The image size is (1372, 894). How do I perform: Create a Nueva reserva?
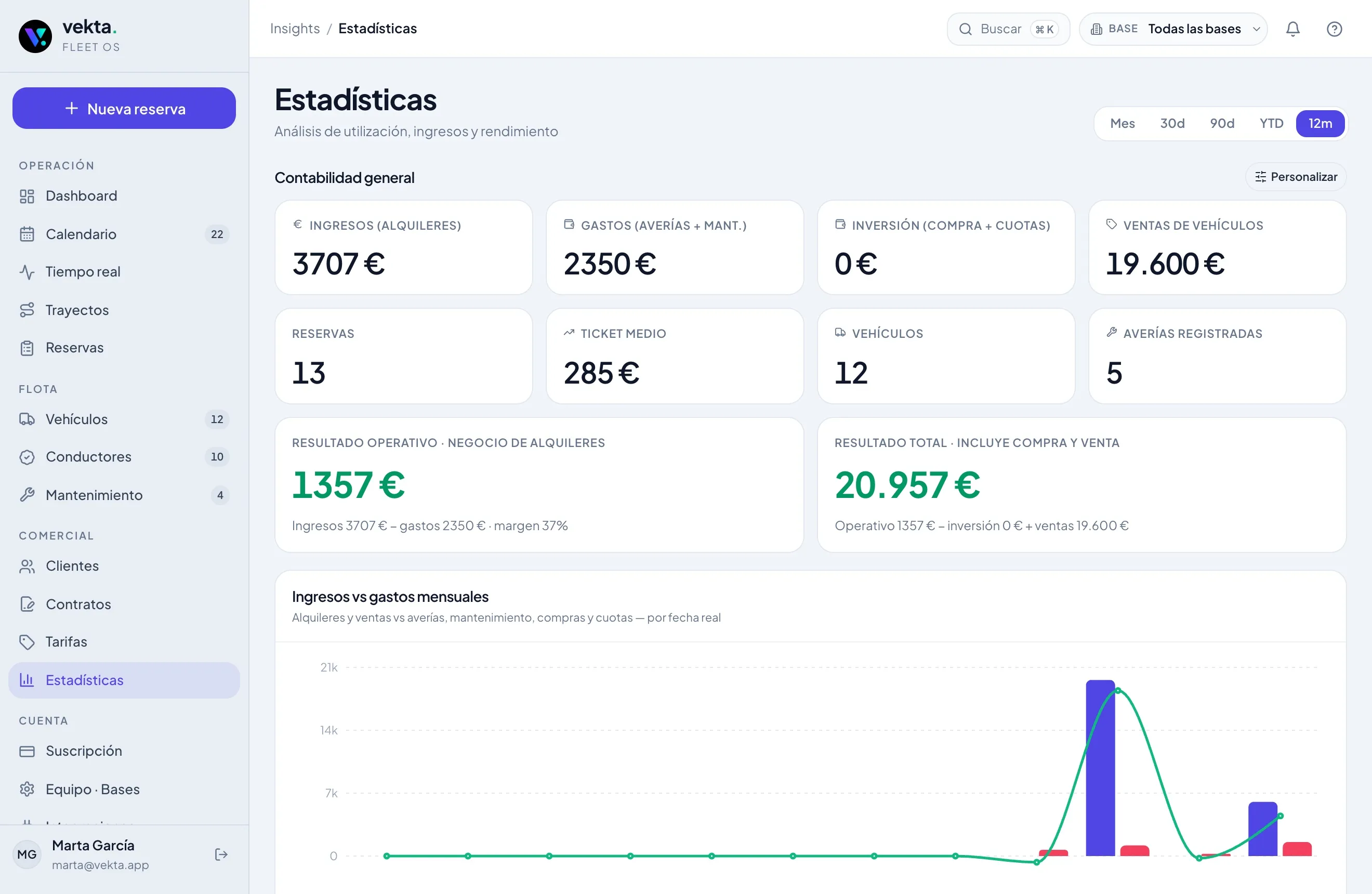[x=124, y=108]
